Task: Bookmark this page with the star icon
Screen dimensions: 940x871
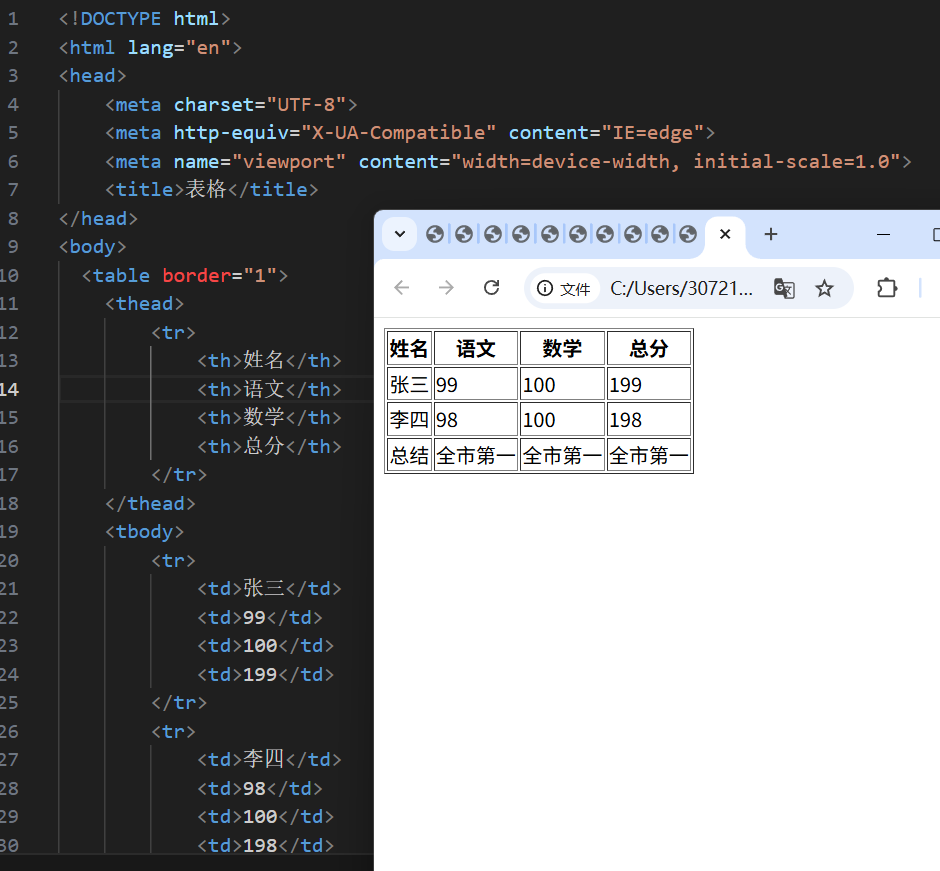Action: pyautogui.click(x=824, y=288)
